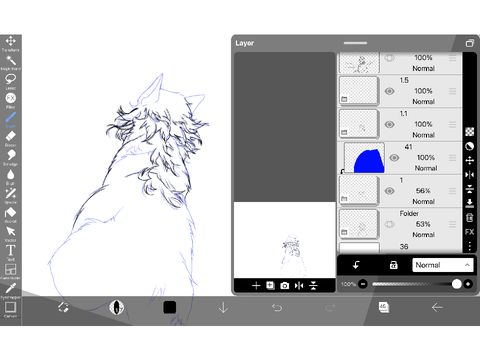Hide folder 1 with eye icon
Screen dimensions: 480x360
[389, 191]
